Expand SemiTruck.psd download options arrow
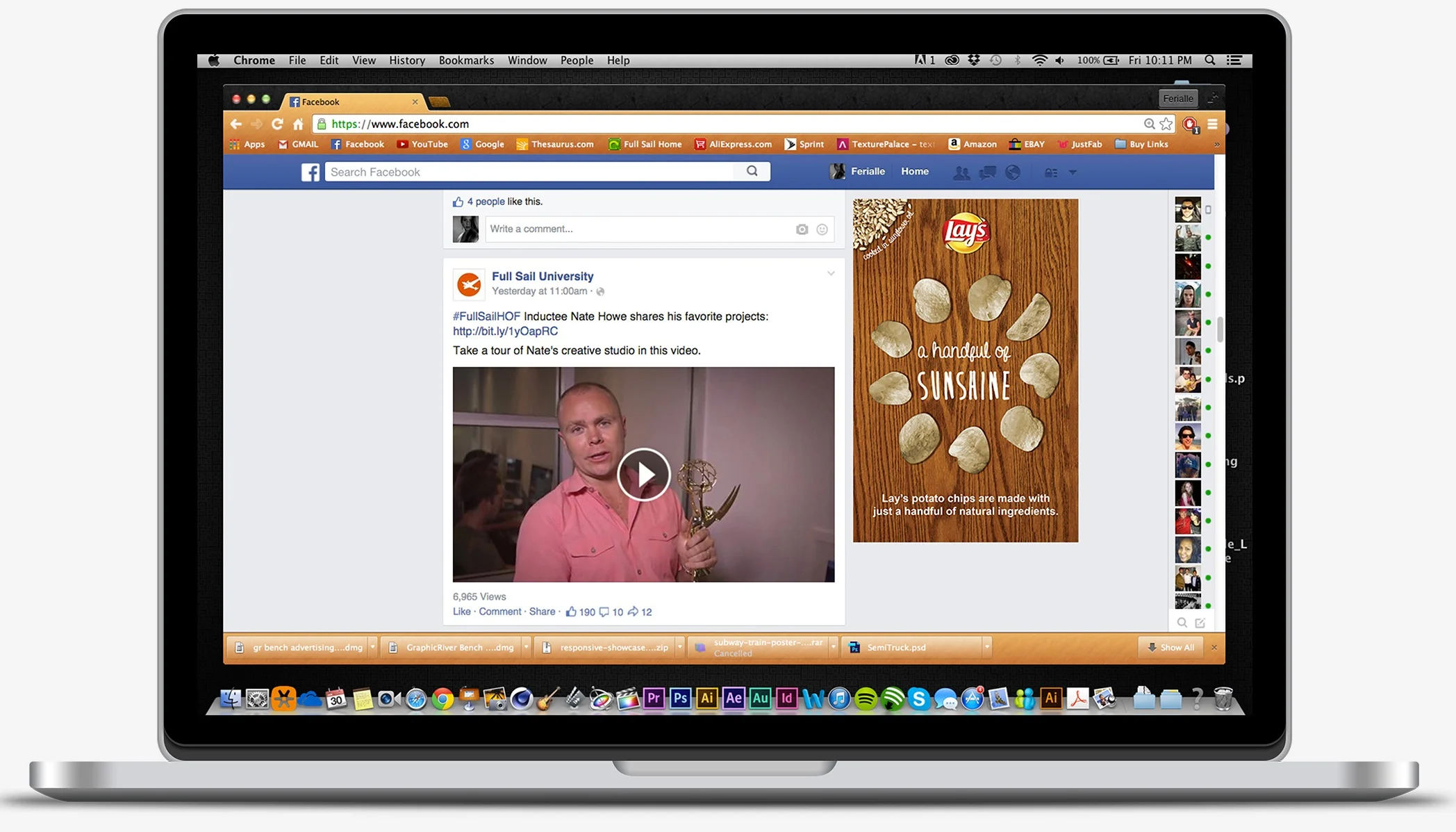1456x832 pixels. click(986, 647)
